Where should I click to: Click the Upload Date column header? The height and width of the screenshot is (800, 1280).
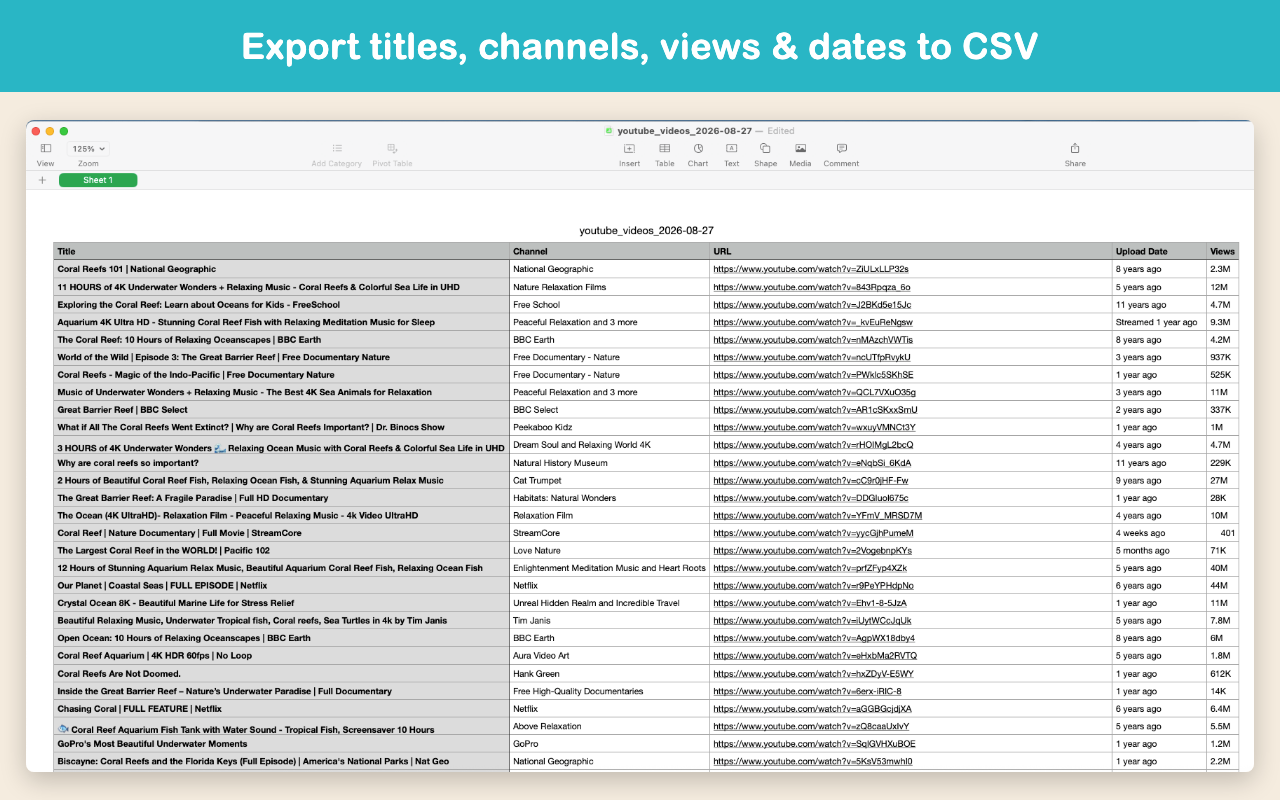pos(1159,251)
